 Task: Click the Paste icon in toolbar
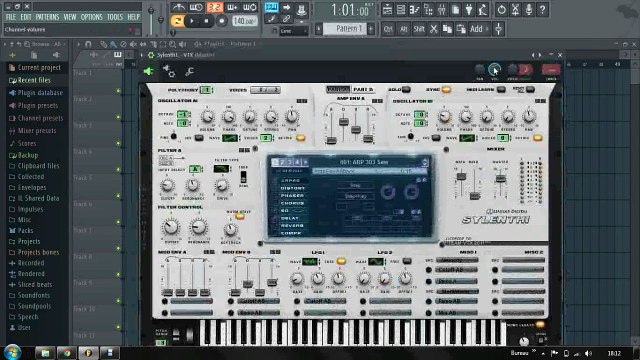click(x=461, y=29)
